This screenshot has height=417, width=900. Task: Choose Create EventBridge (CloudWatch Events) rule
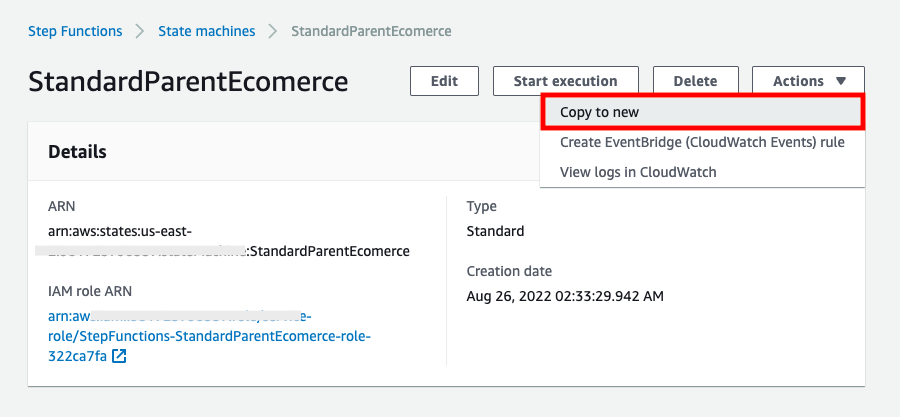[703, 142]
